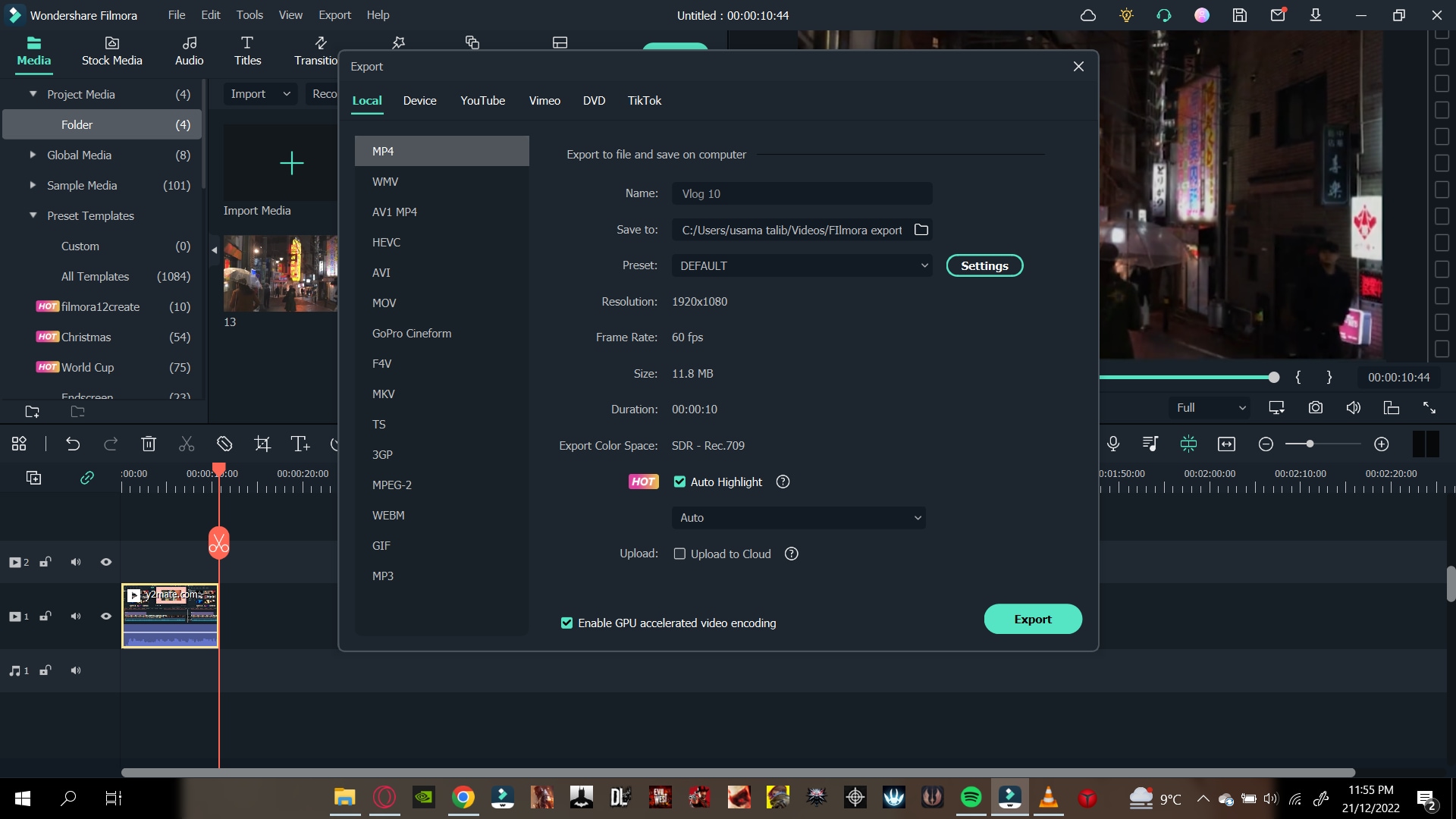Click Settings button for export options
This screenshot has width=1456, height=819.
(985, 265)
